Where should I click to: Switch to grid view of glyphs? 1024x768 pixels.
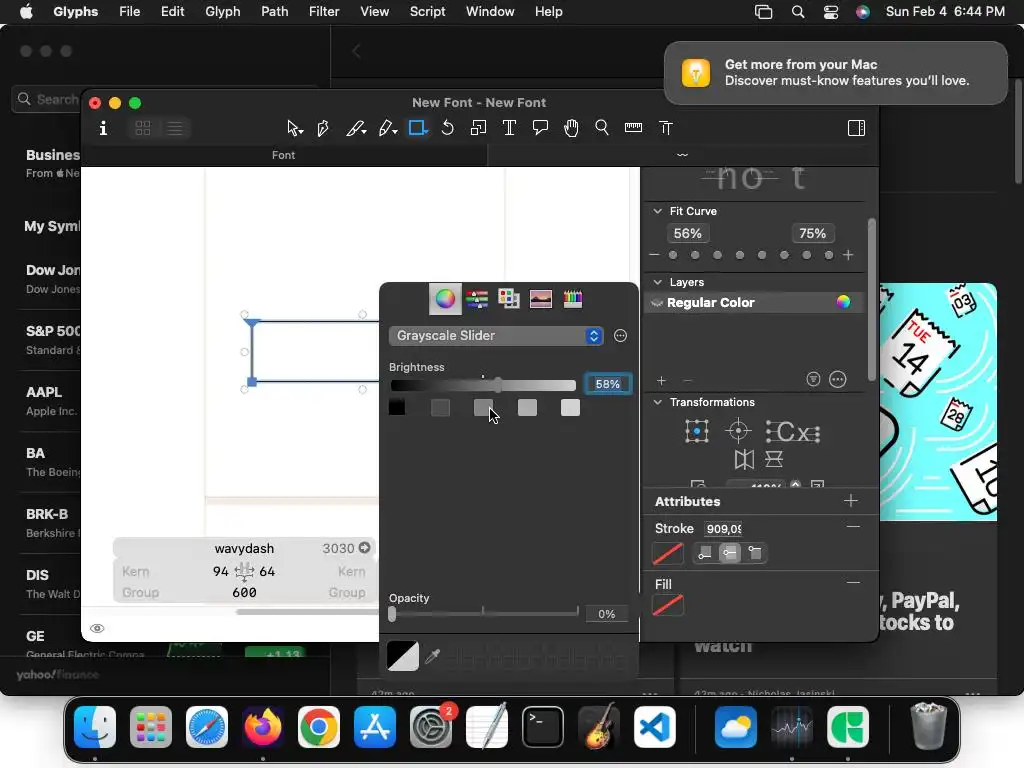pyautogui.click(x=143, y=128)
